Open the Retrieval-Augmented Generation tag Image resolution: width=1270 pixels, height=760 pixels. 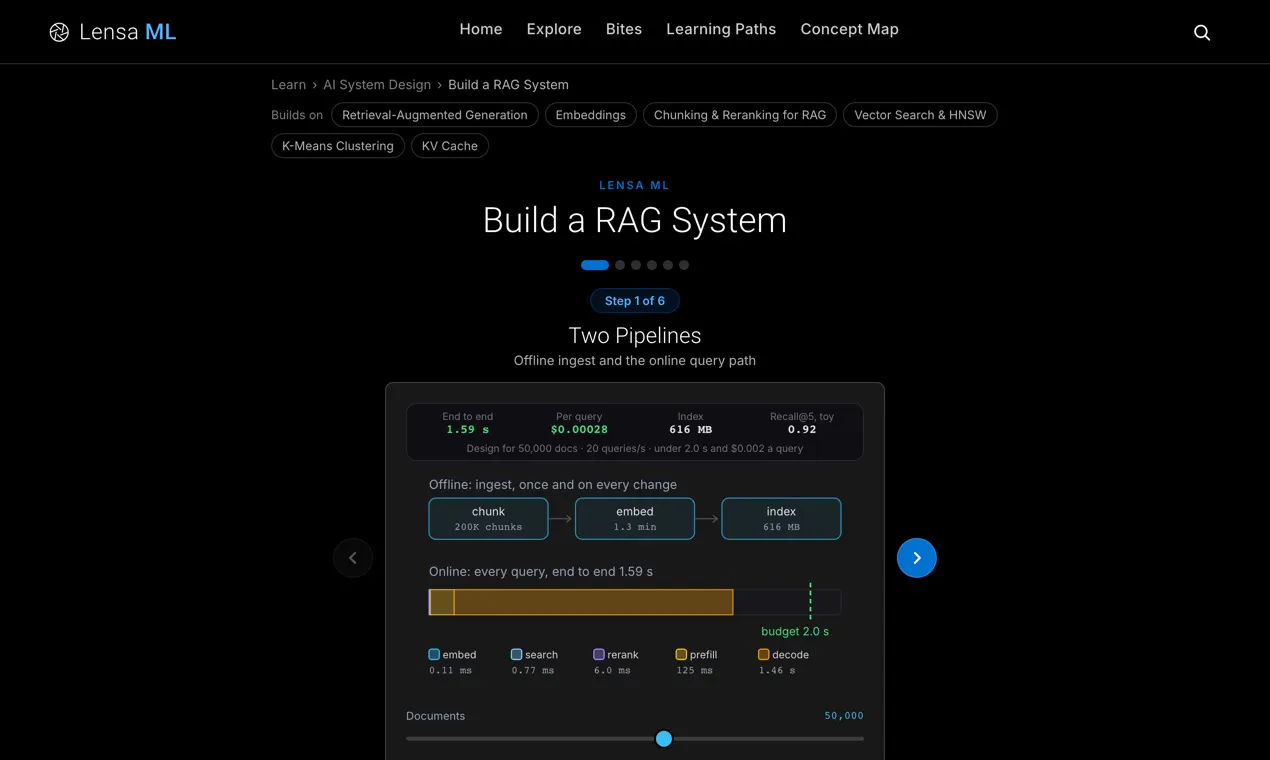(x=435, y=115)
